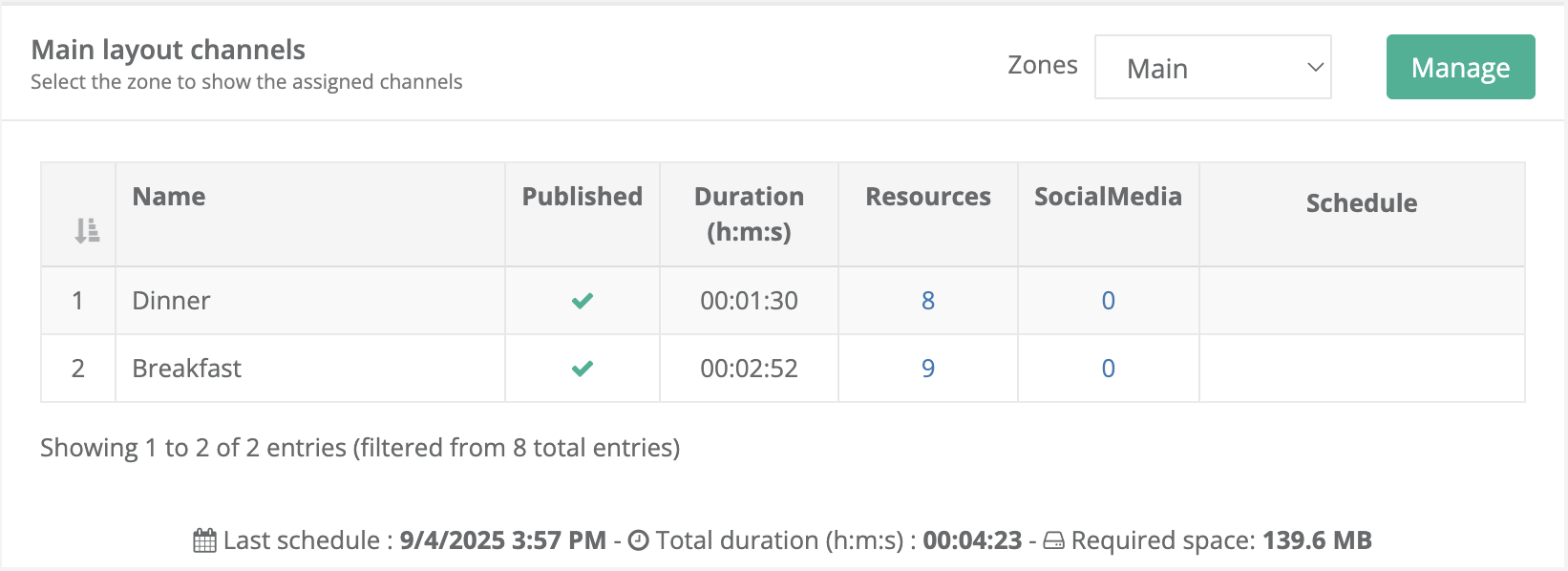Image resolution: width=1568 pixels, height=571 pixels.
Task: Select the Dinner channel name cell
Action: 172,301
